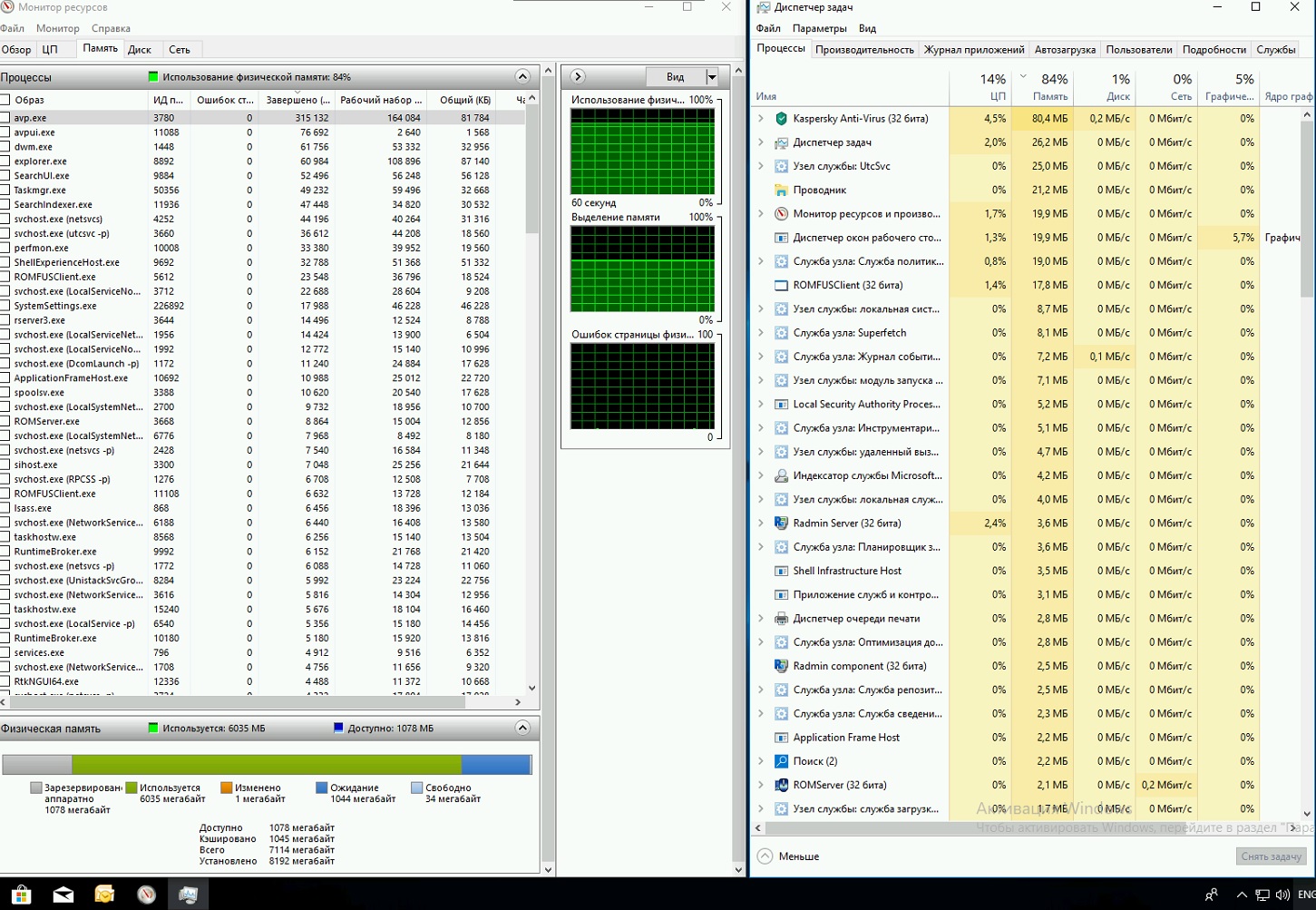Click the Диспетчер задач process icon
1316x910 pixels.
click(781, 142)
